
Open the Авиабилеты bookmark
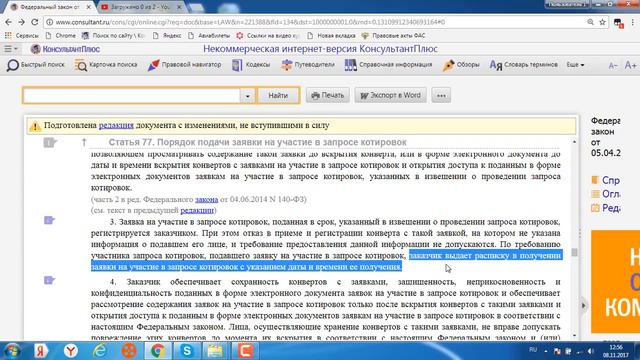pyautogui.click(x=209, y=36)
